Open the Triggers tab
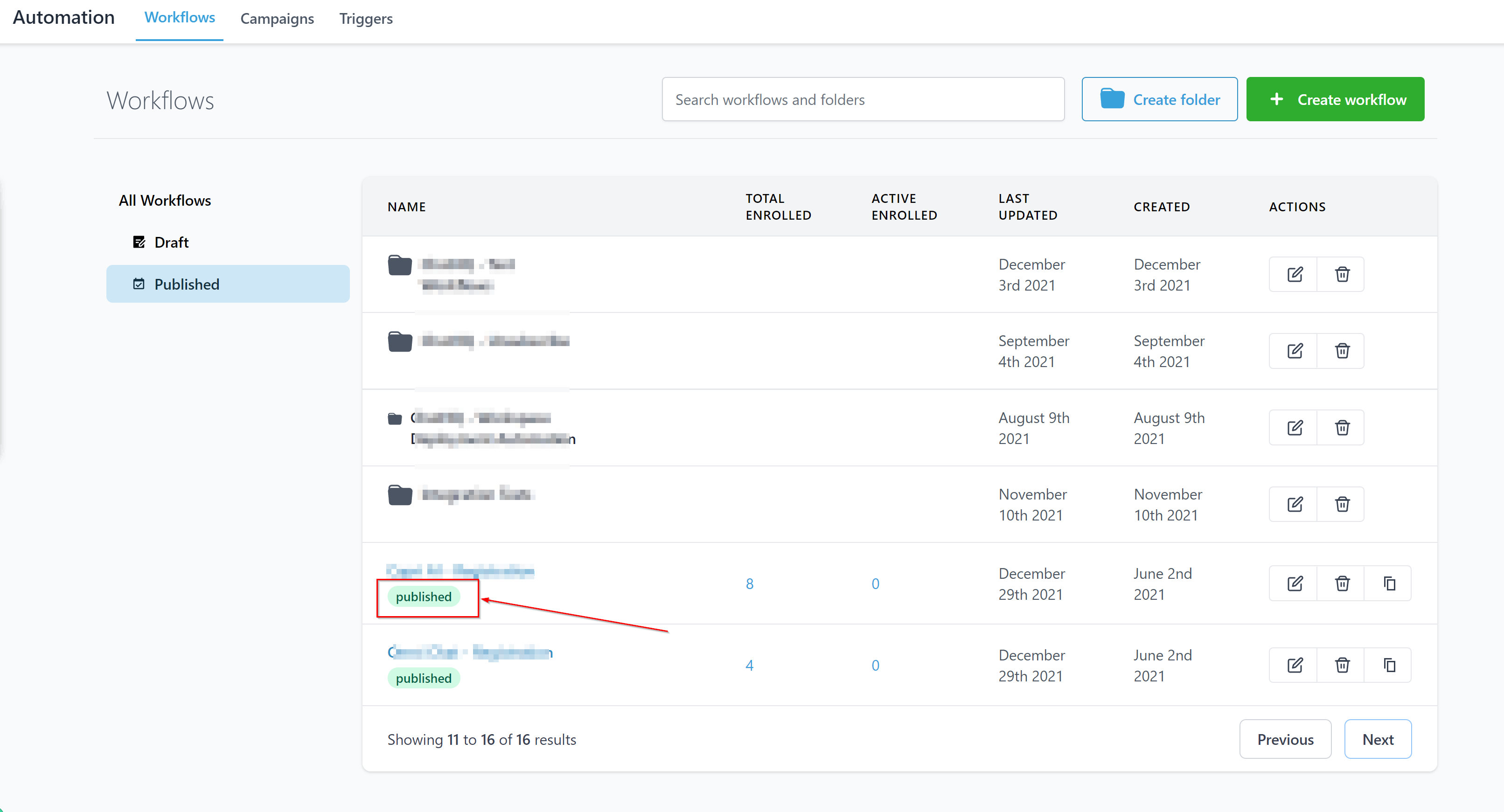This screenshot has width=1504, height=812. [x=365, y=19]
